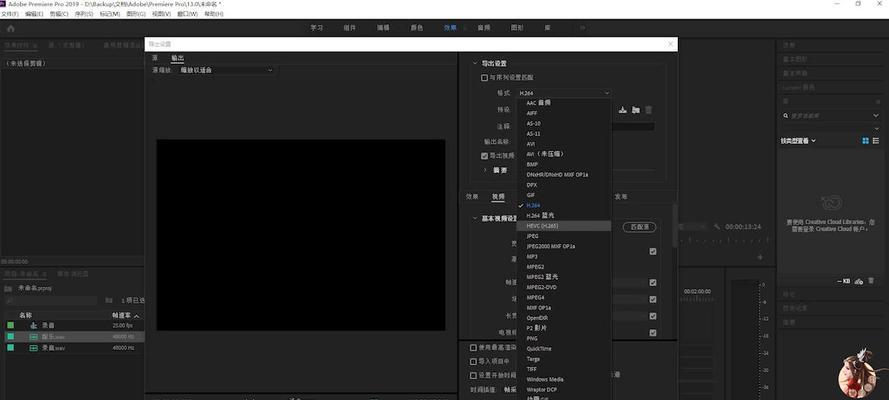Open the 按类型查看 dropdown in Libraries
Screen dimensions: 889x400
pyautogui.click(x=798, y=141)
